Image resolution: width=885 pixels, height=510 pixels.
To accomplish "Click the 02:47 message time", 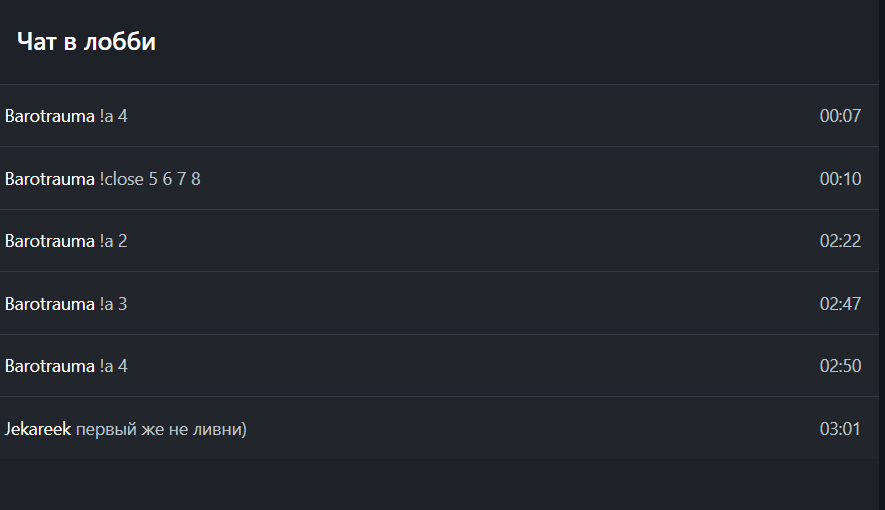I will click(x=840, y=304).
